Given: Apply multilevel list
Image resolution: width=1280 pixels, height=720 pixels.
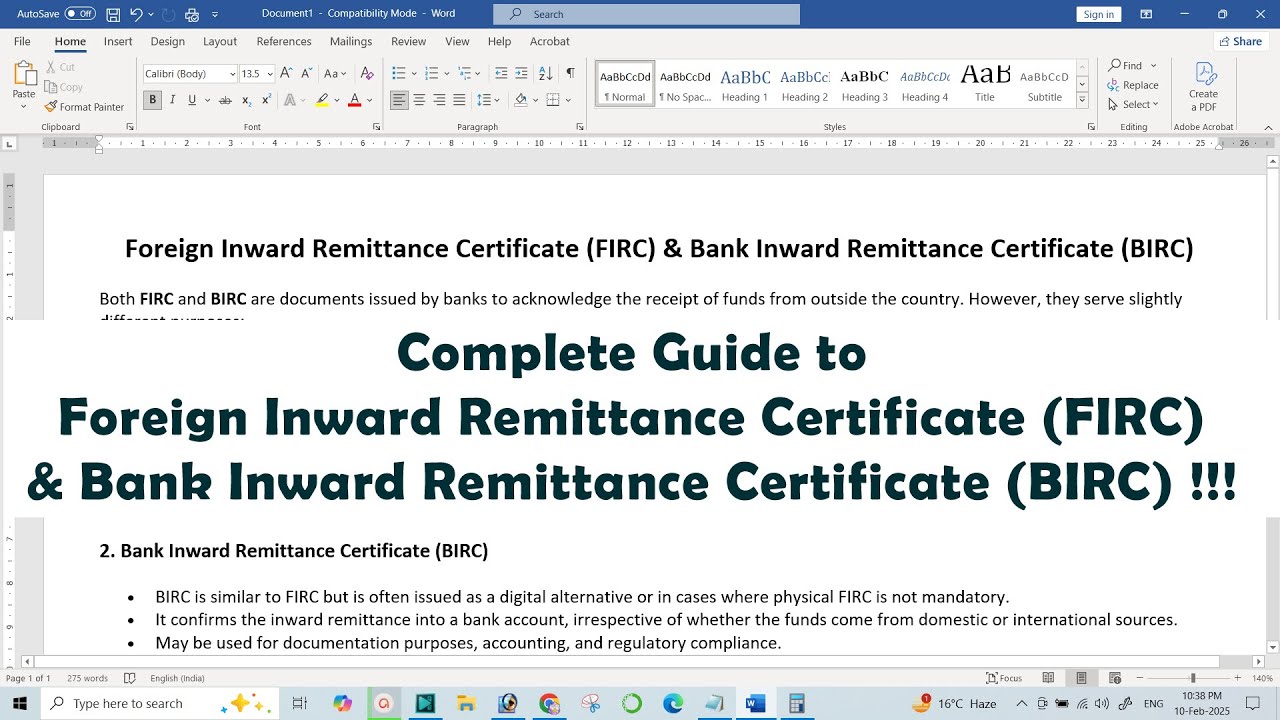Looking at the screenshot, I should click(463, 74).
